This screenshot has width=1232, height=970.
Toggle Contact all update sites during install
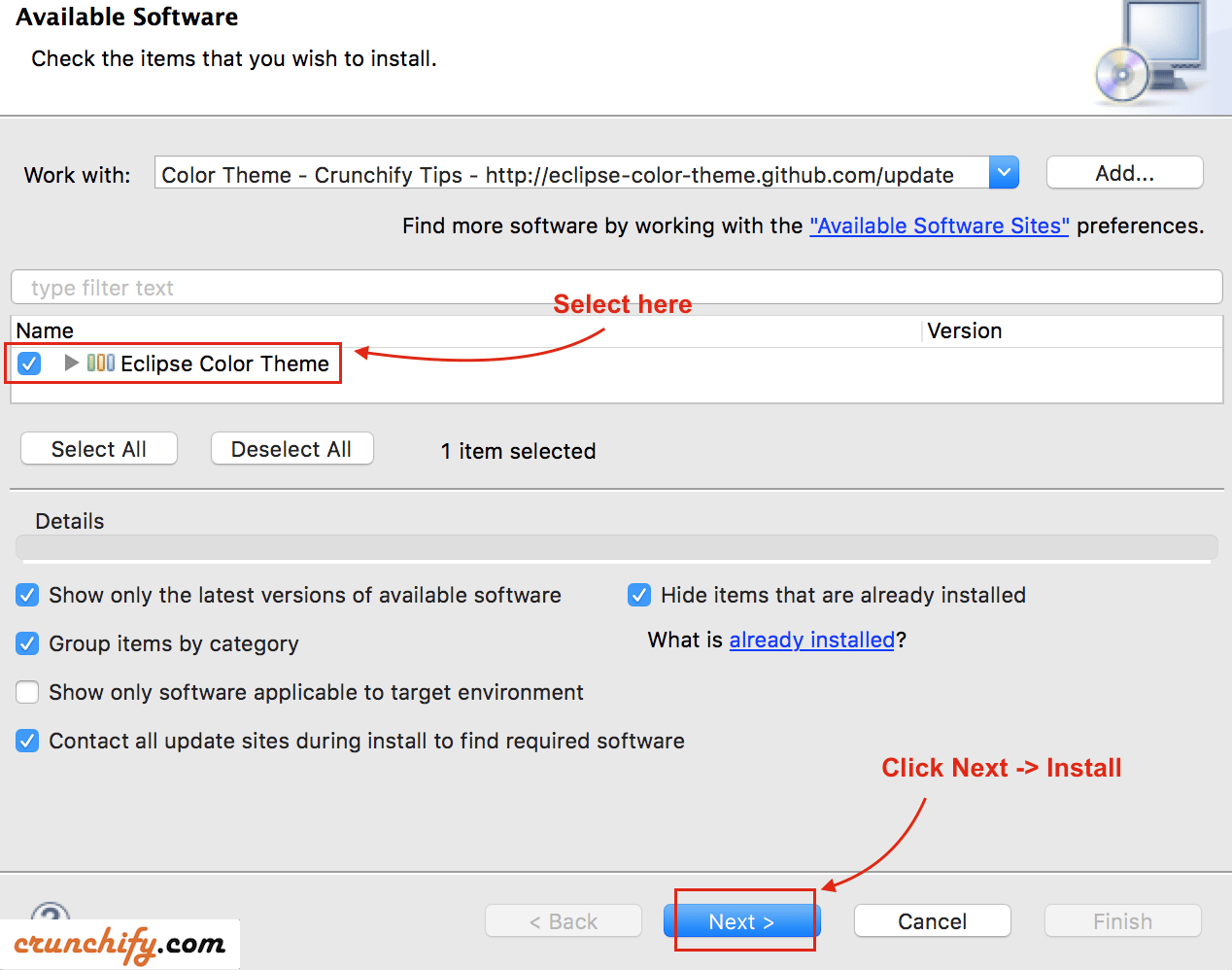(x=27, y=741)
